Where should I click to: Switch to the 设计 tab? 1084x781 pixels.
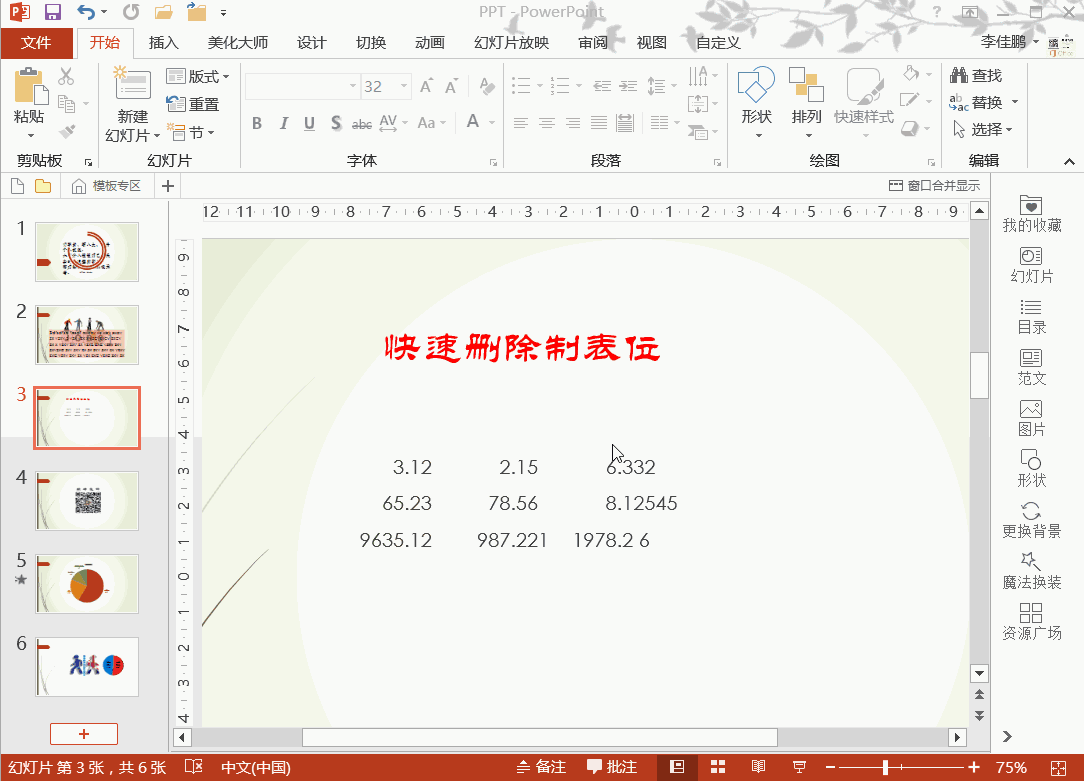pos(312,43)
